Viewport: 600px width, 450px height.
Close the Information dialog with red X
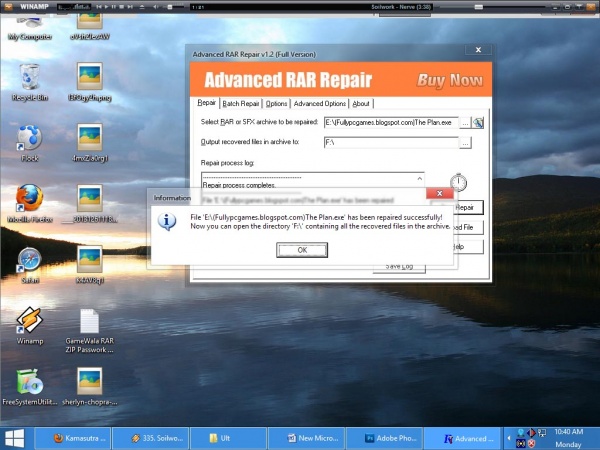(440, 194)
